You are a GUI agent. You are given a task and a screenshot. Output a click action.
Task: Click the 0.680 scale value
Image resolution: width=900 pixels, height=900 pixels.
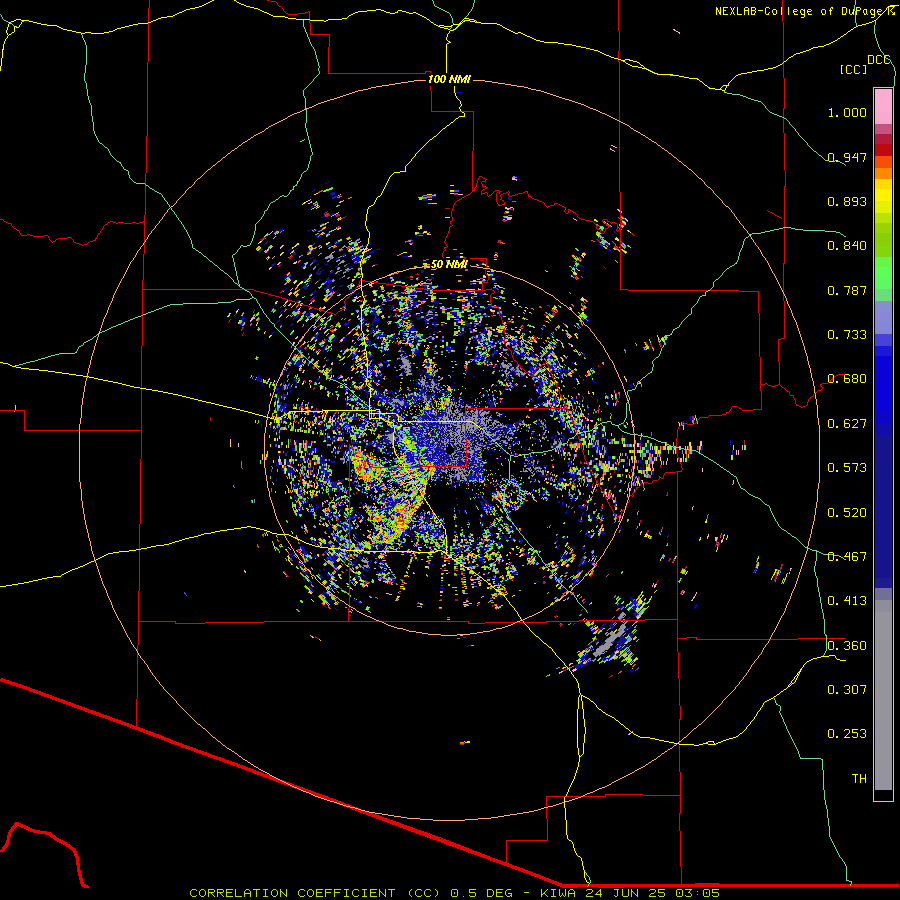[847, 379]
